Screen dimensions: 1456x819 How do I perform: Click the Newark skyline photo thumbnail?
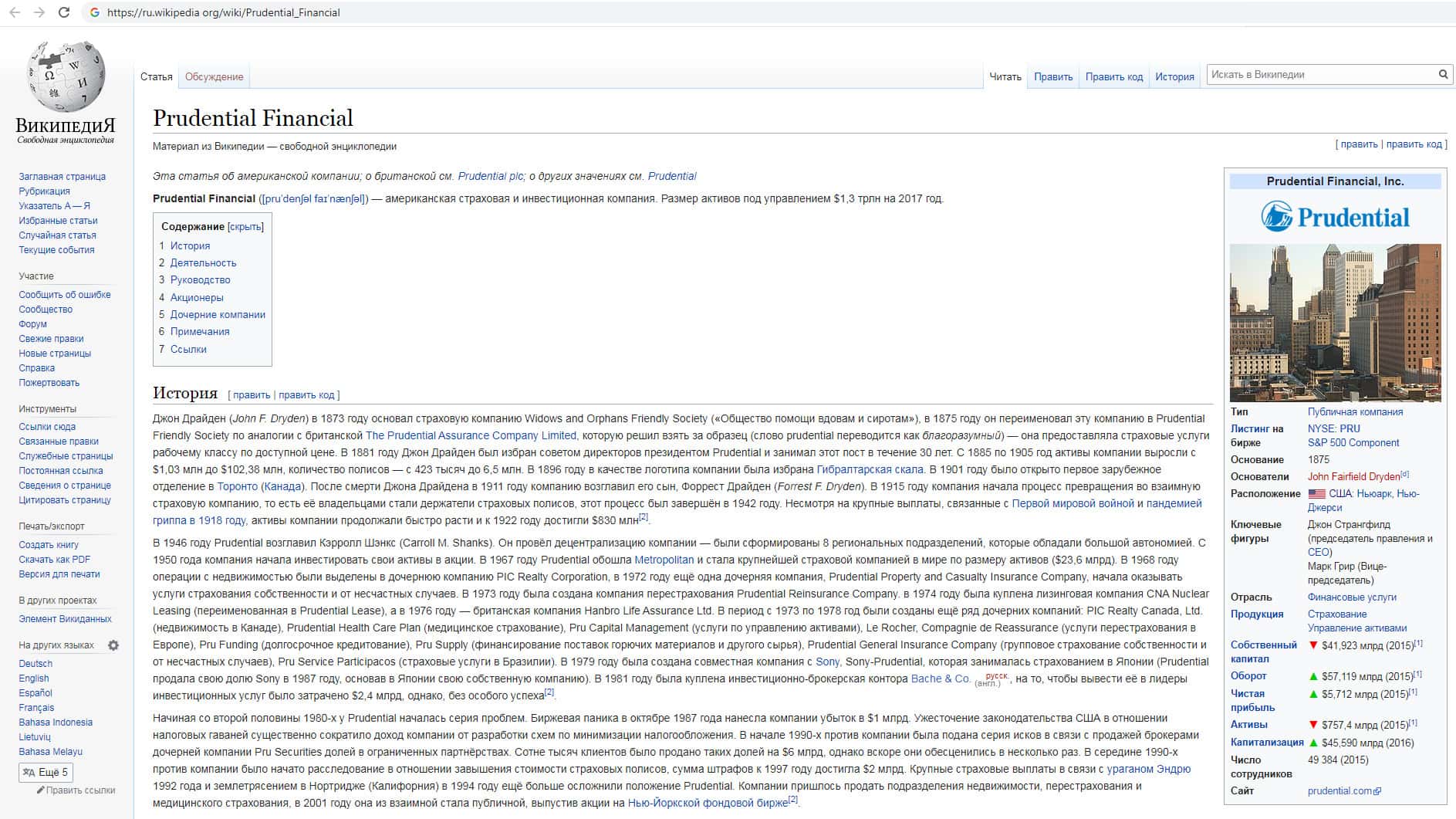coord(1335,323)
